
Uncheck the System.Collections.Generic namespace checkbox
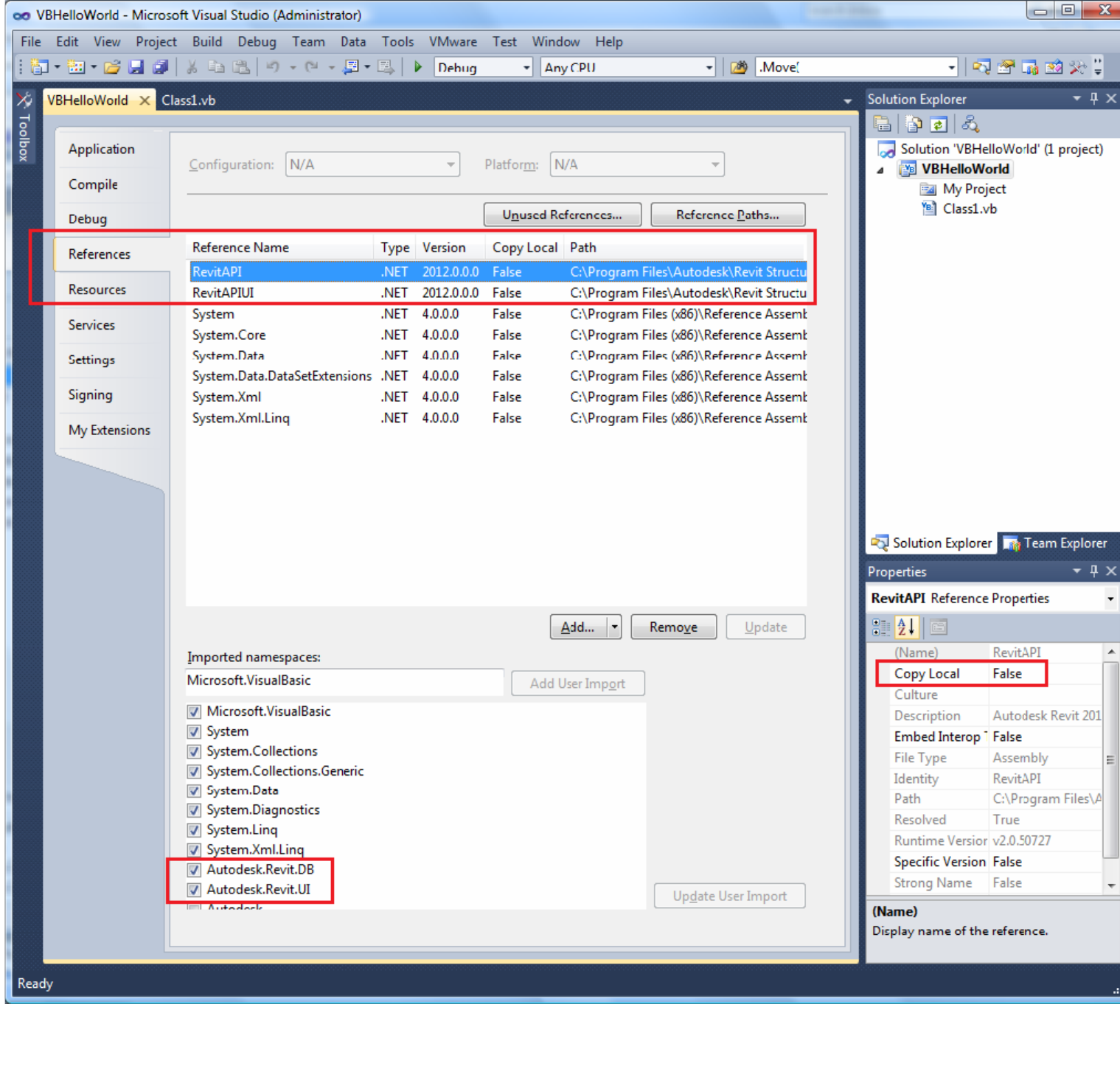tap(194, 771)
